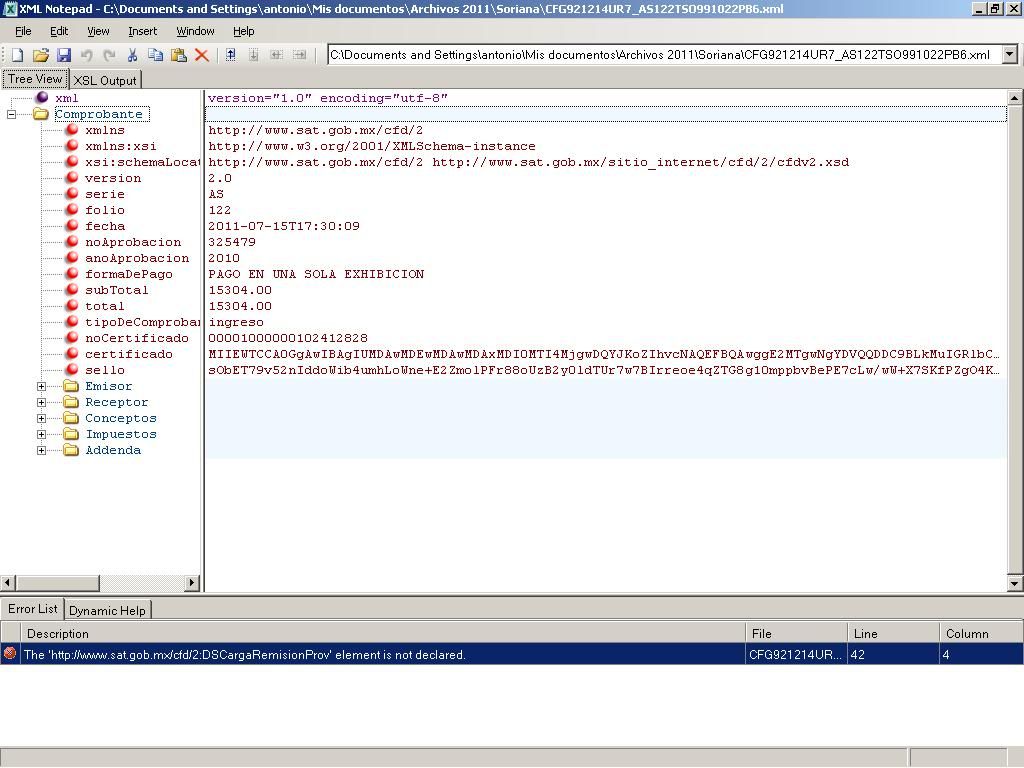
Task: Open the file path dropdown arrow
Action: (1010, 55)
